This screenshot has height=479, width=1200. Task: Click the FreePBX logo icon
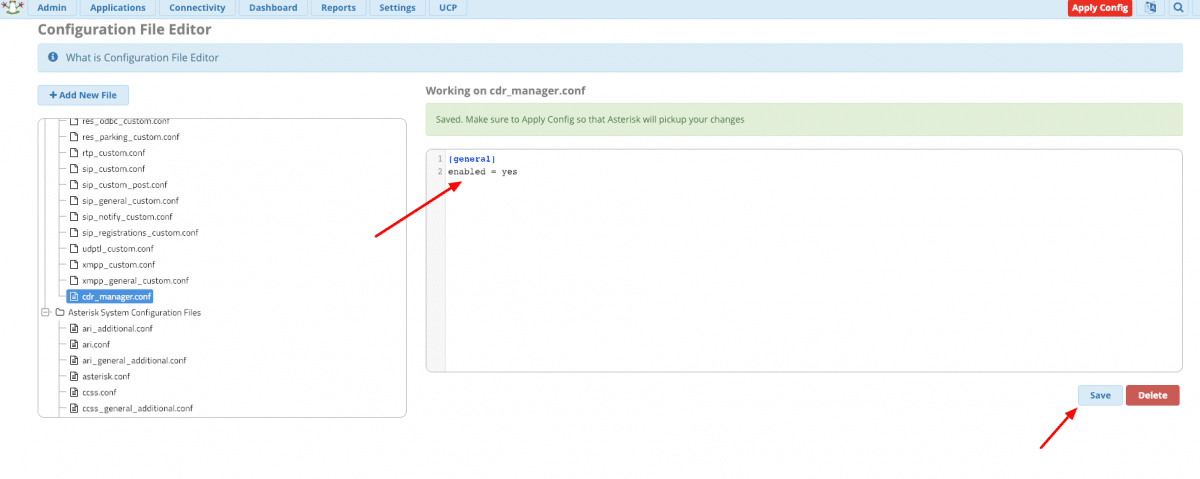coord(14,8)
